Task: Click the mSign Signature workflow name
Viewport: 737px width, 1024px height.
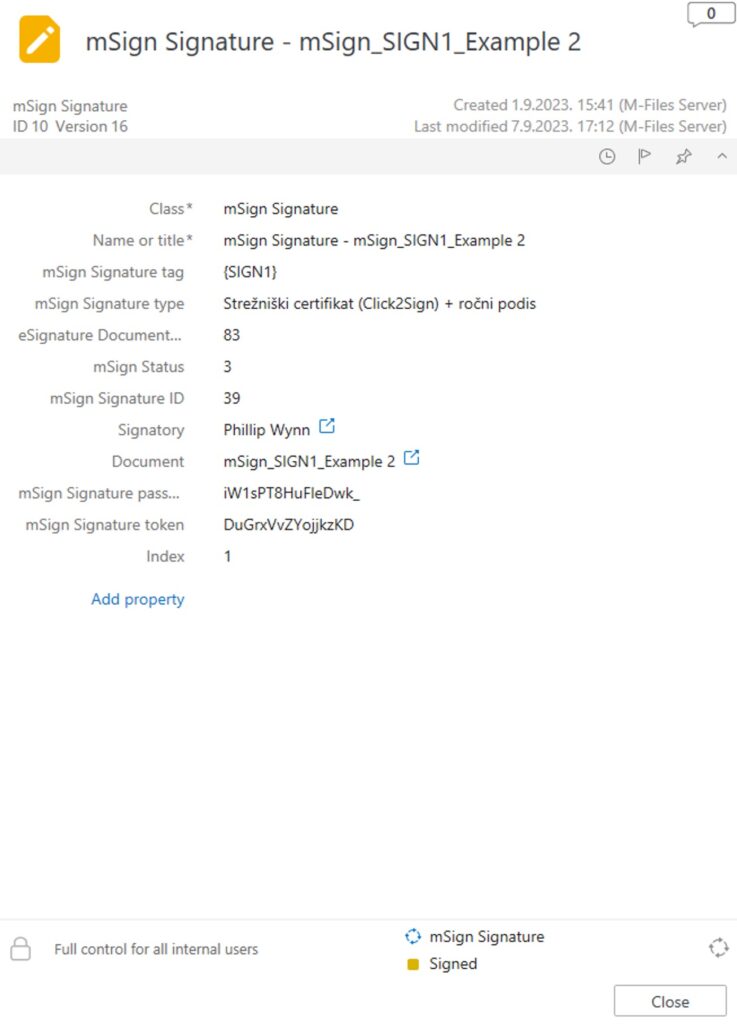Action: (486, 936)
